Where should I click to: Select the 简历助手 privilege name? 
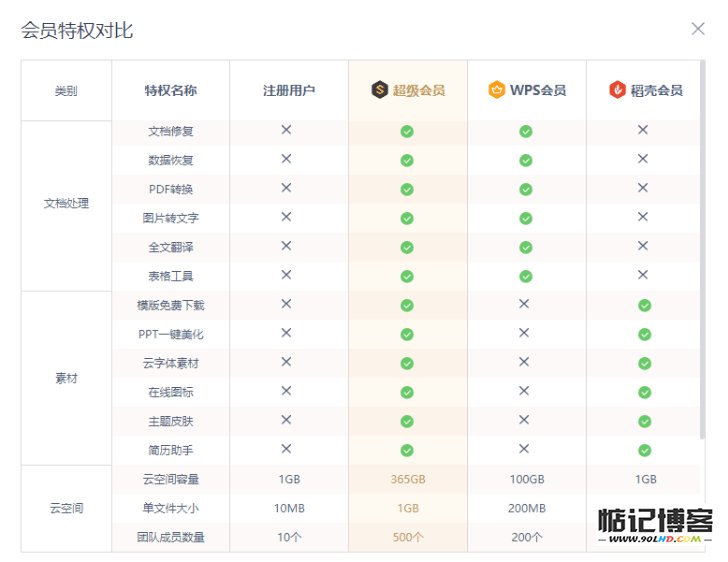[170, 450]
